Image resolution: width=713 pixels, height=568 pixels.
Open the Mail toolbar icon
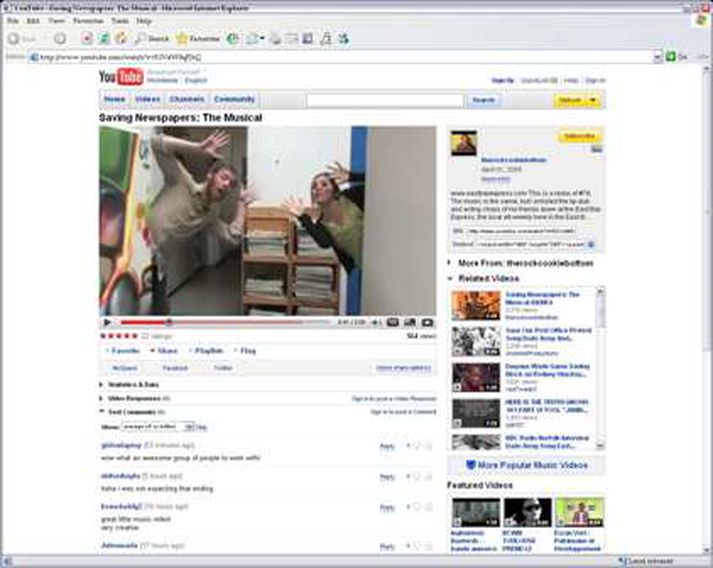point(252,39)
